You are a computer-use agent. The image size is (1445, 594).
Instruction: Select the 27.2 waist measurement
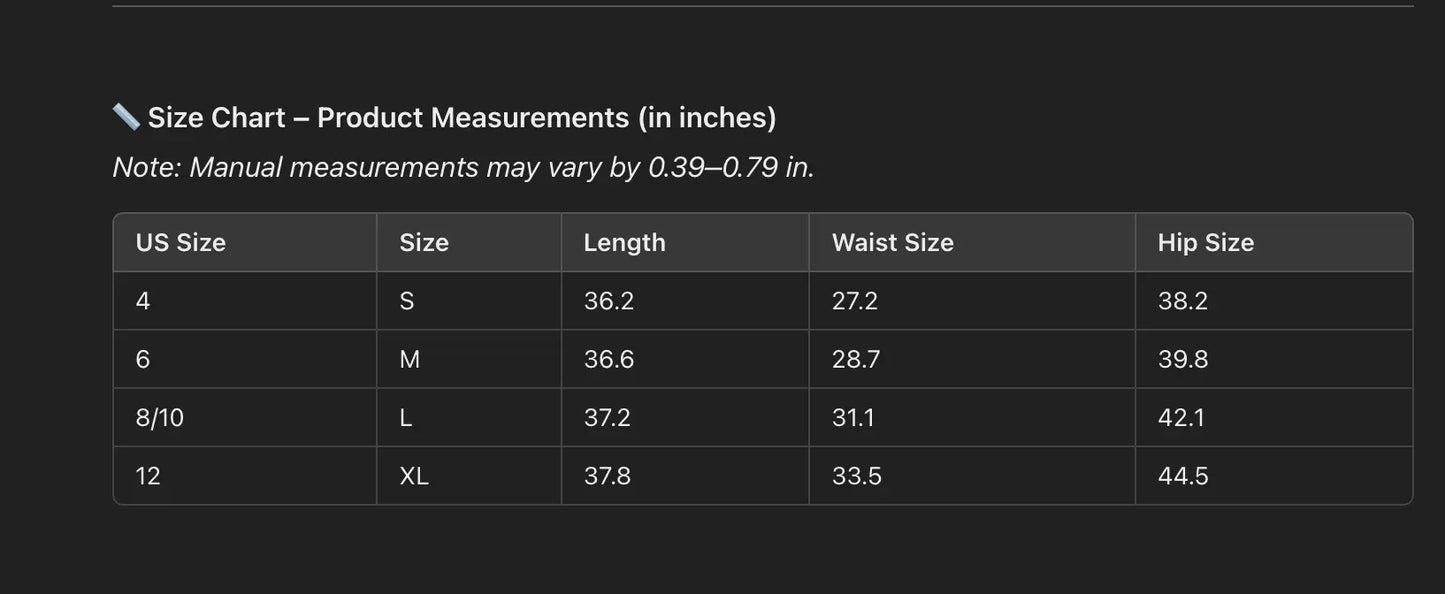pos(855,301)
